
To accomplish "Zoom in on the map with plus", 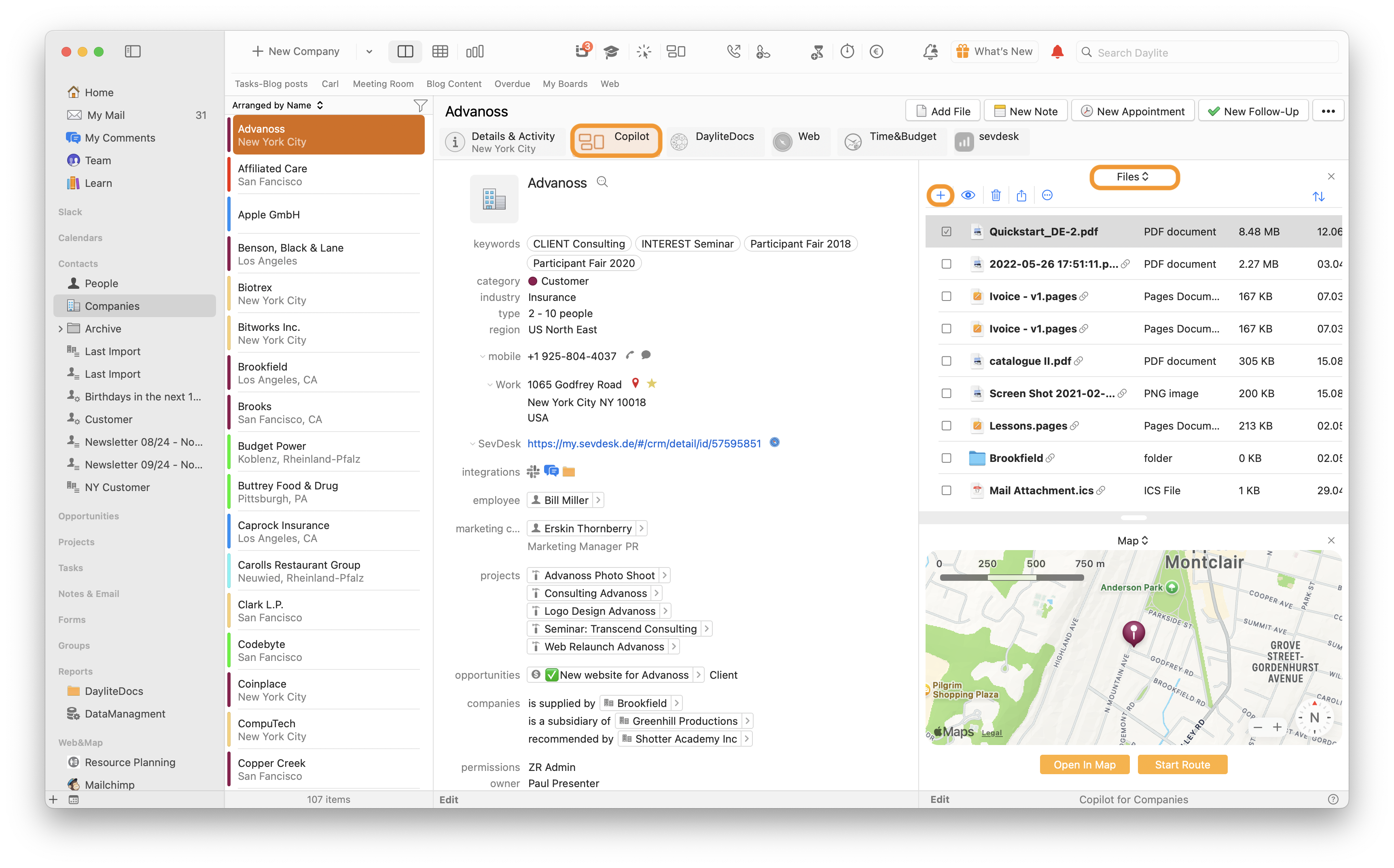I will pyautogui.click(x=1277, y=727).
